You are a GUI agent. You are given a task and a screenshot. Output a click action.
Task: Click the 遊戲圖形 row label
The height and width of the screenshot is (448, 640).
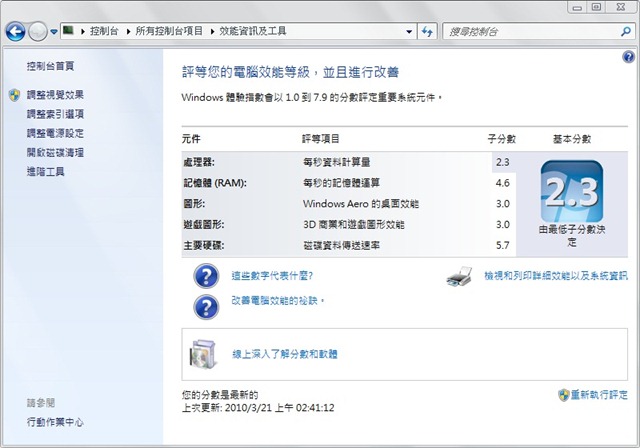[204, 225]
